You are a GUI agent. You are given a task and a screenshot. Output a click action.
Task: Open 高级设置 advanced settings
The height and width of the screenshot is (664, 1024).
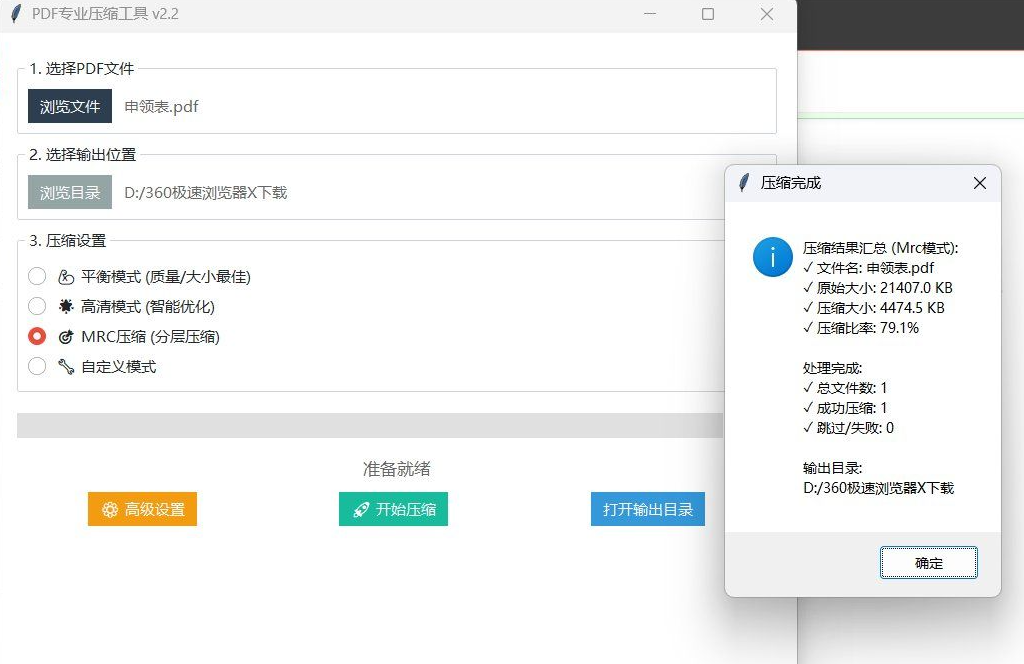(x=142, y=509)
